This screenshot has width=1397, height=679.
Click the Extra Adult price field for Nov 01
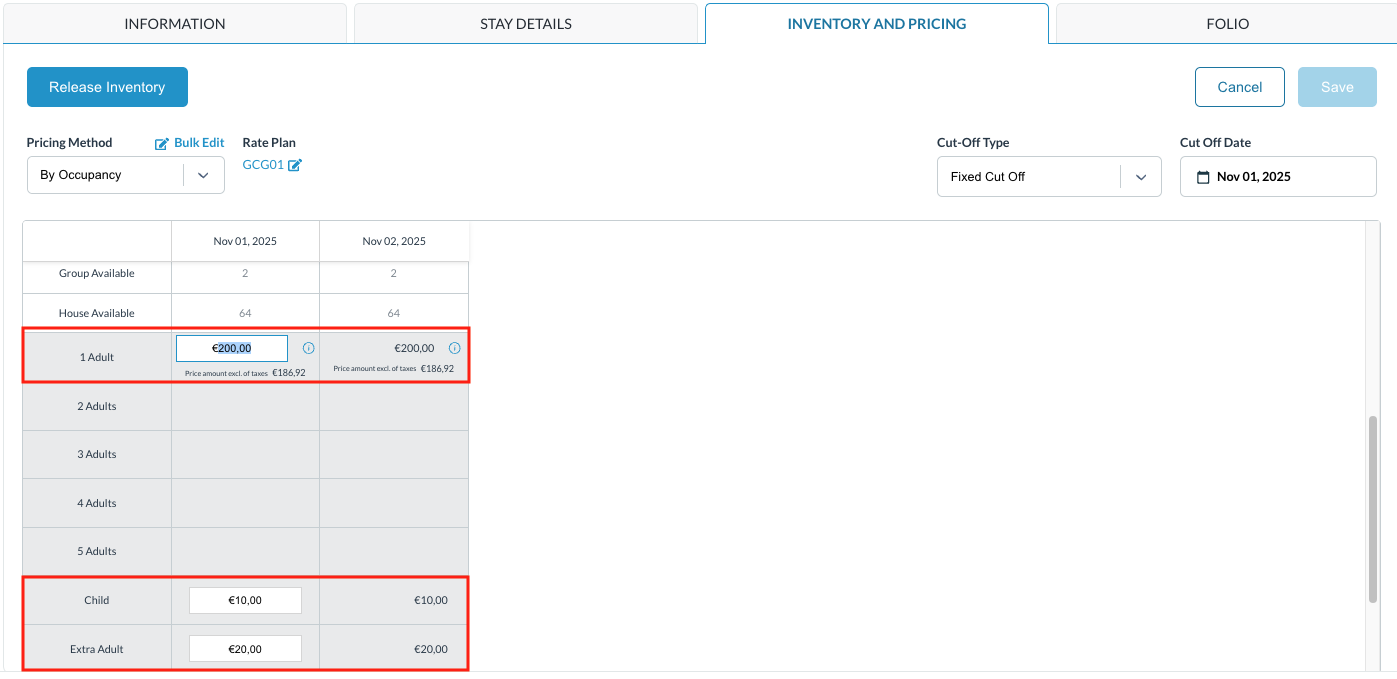[245, 649]
